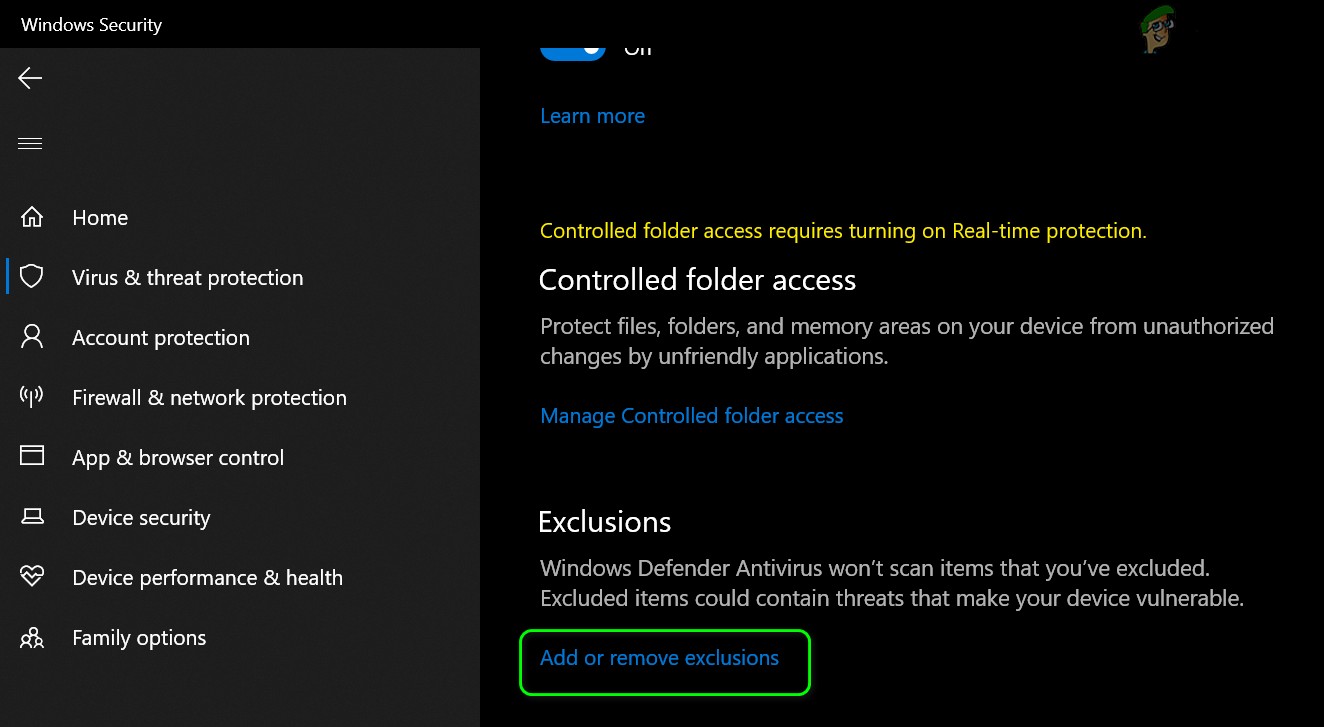
Task: Open Manage Controlled folder access link
Action: 691,416
